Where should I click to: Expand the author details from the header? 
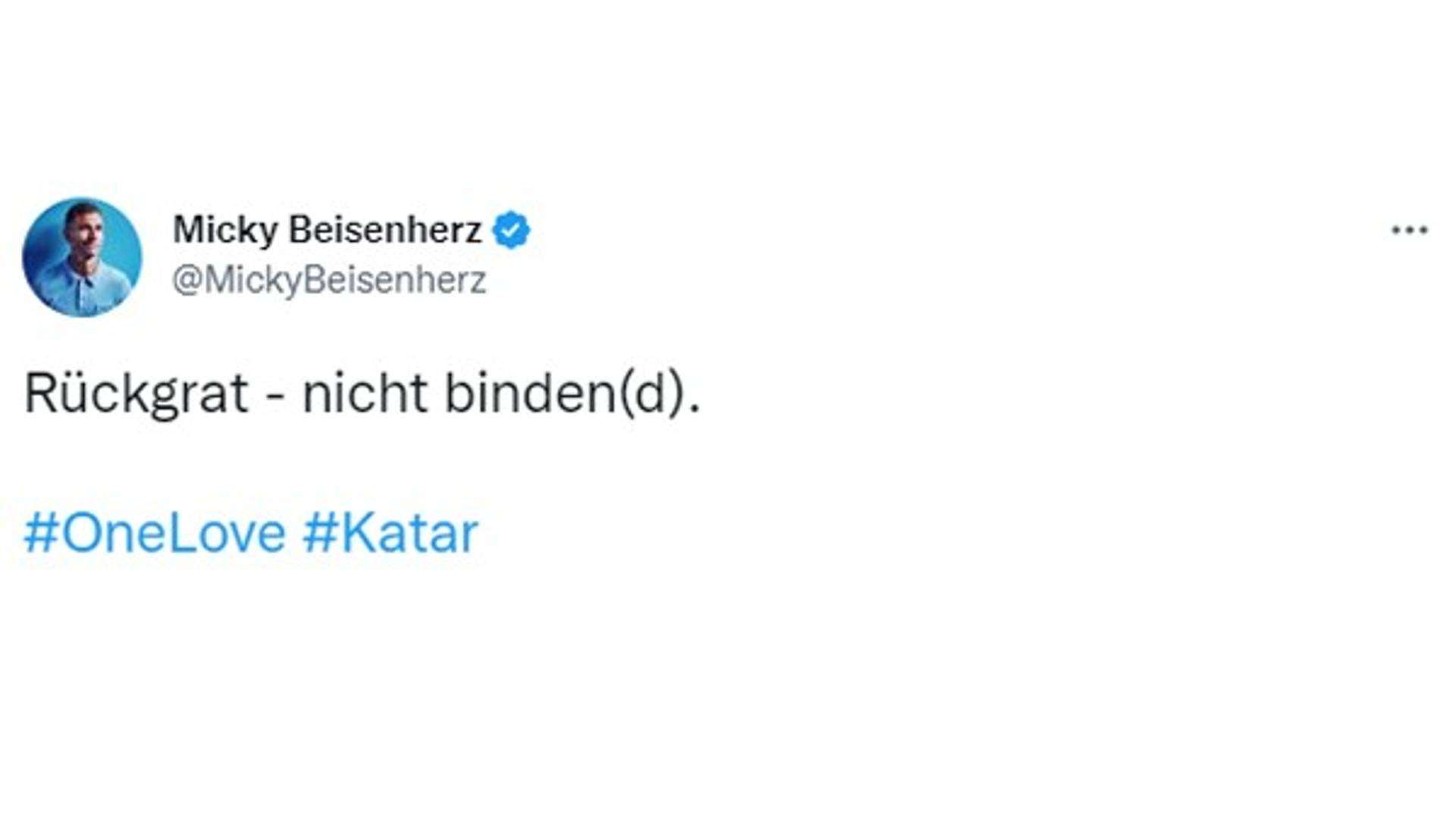pyautogui.click(x=326, y=230)
